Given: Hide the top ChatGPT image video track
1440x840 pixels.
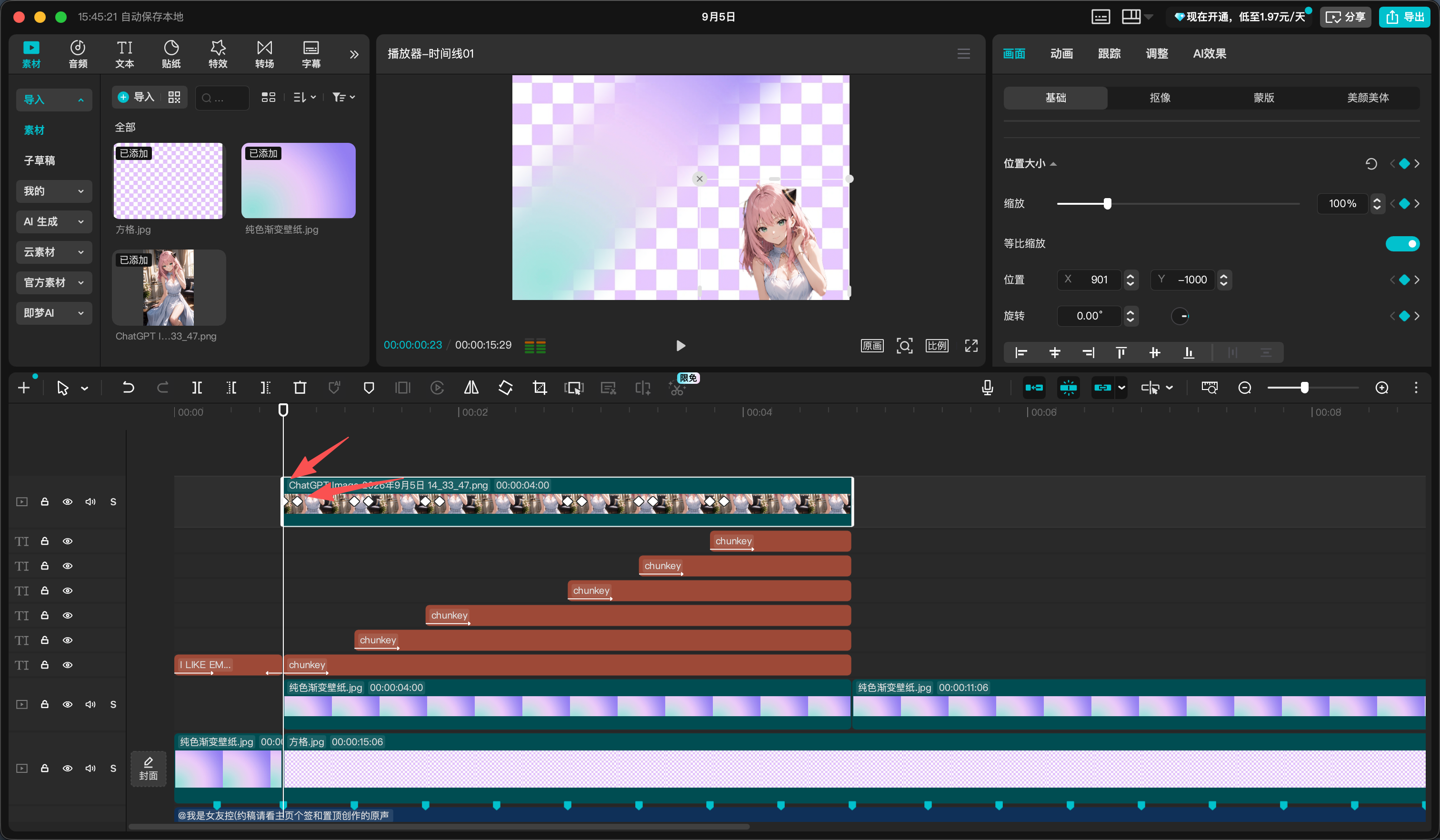Looking at the screenshot, I should point(68,502).
